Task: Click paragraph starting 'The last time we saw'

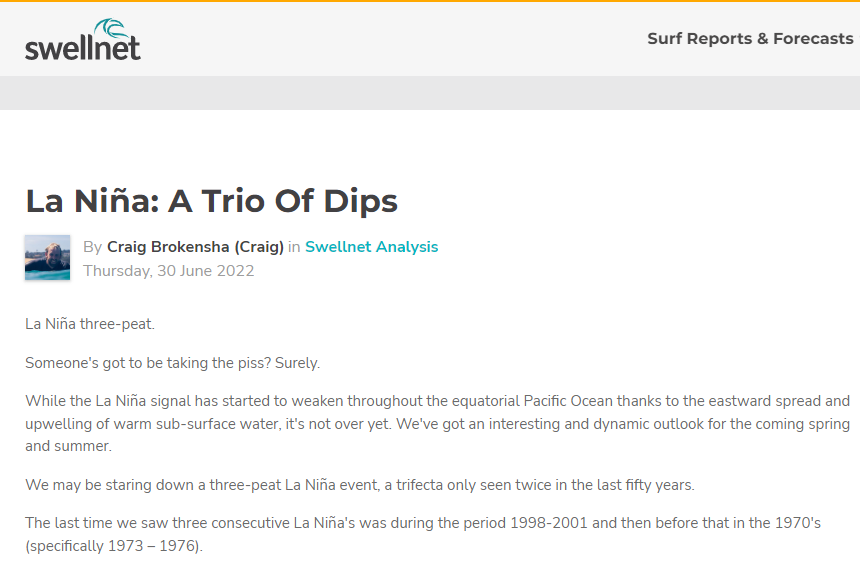Action: [x=423, y=534]
